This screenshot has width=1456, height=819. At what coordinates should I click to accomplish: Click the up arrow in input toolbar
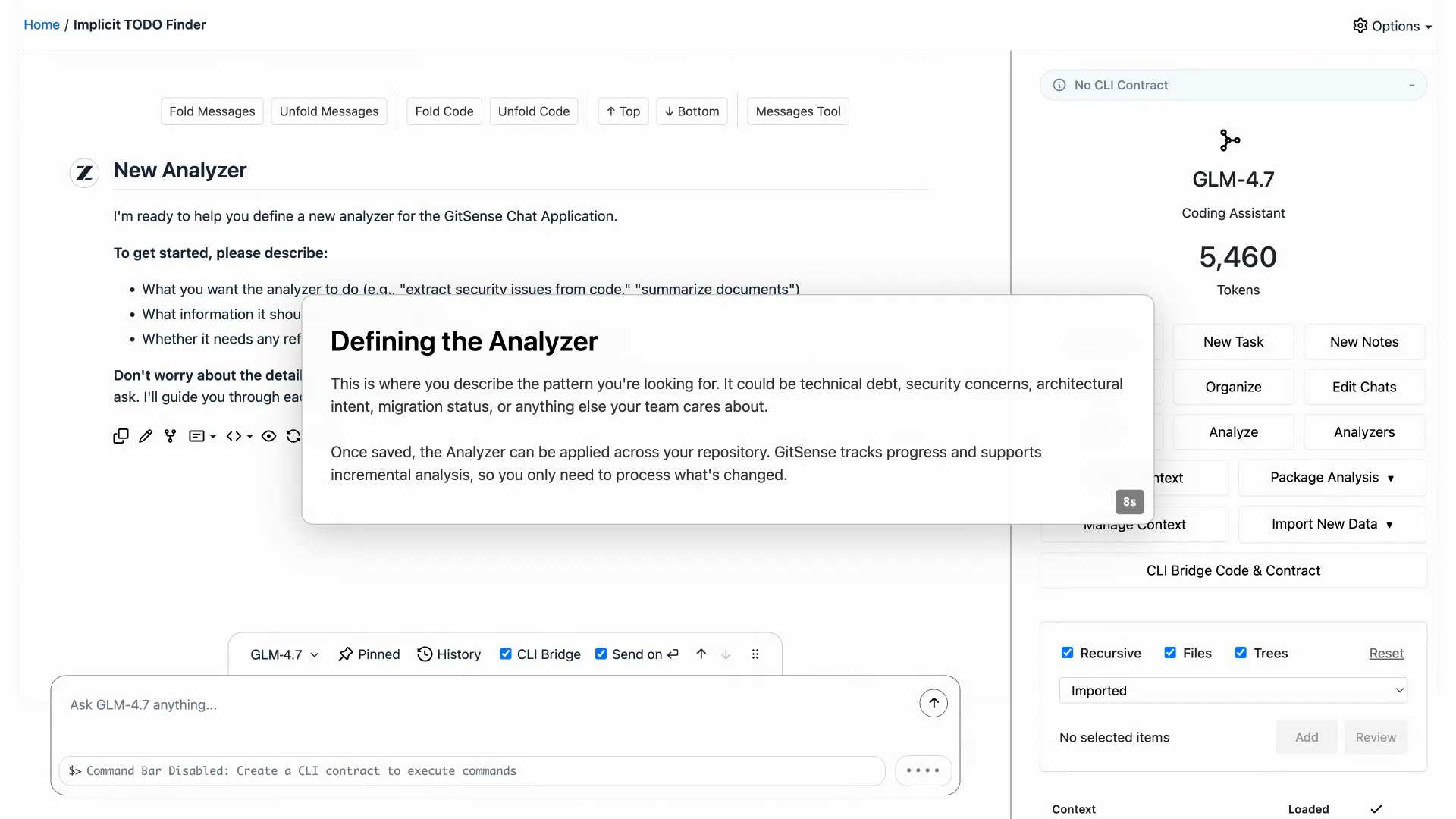click(x=701, y=654)
